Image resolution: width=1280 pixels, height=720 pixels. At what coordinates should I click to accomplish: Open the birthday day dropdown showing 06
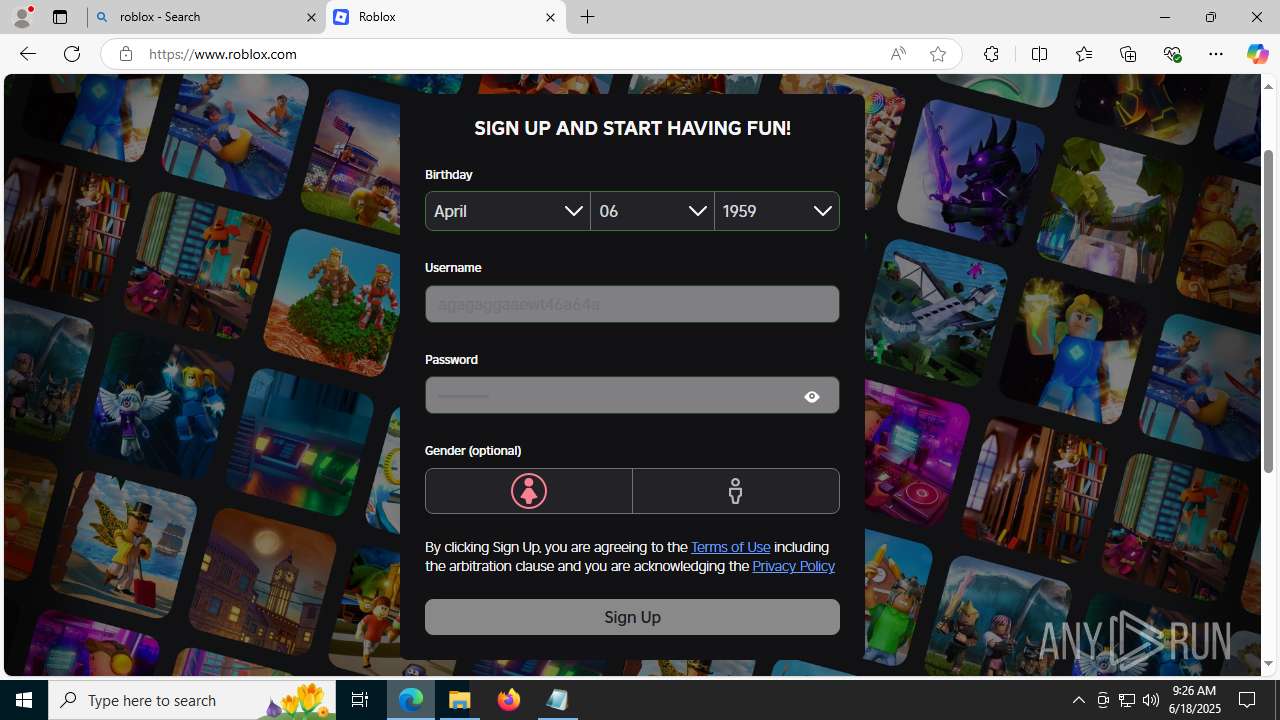tap(653, 211)
